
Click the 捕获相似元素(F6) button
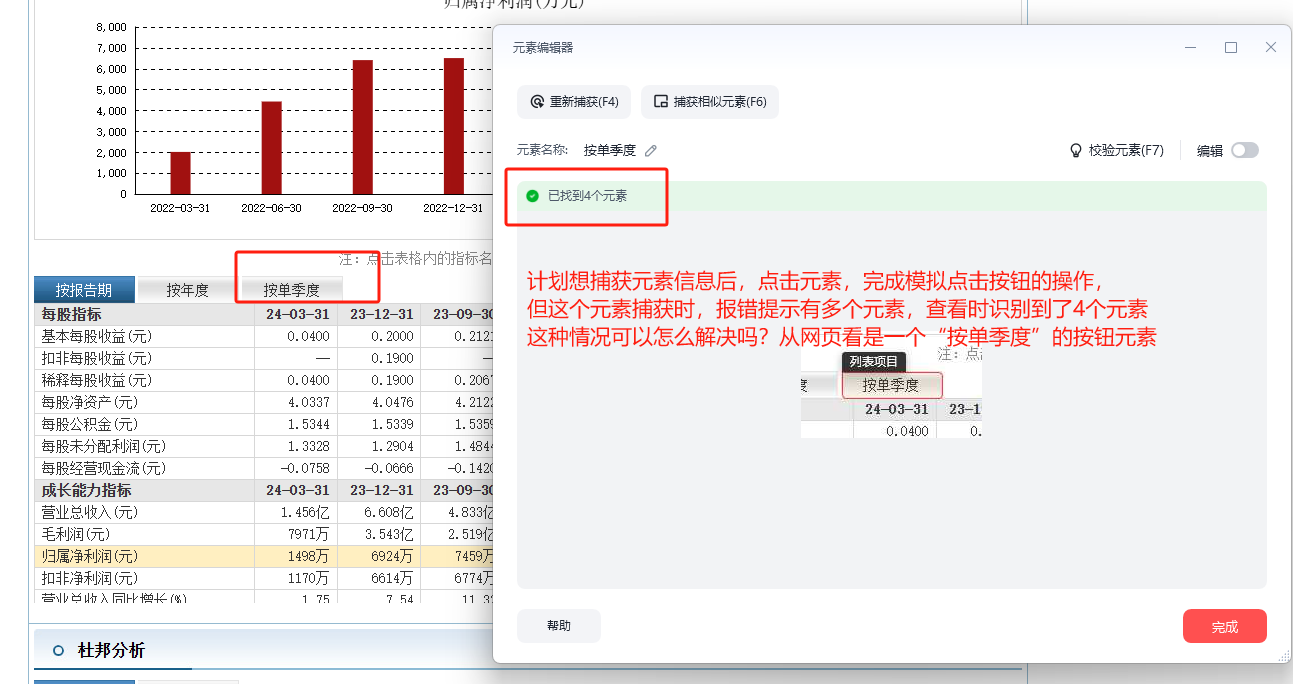click(710, 102)
